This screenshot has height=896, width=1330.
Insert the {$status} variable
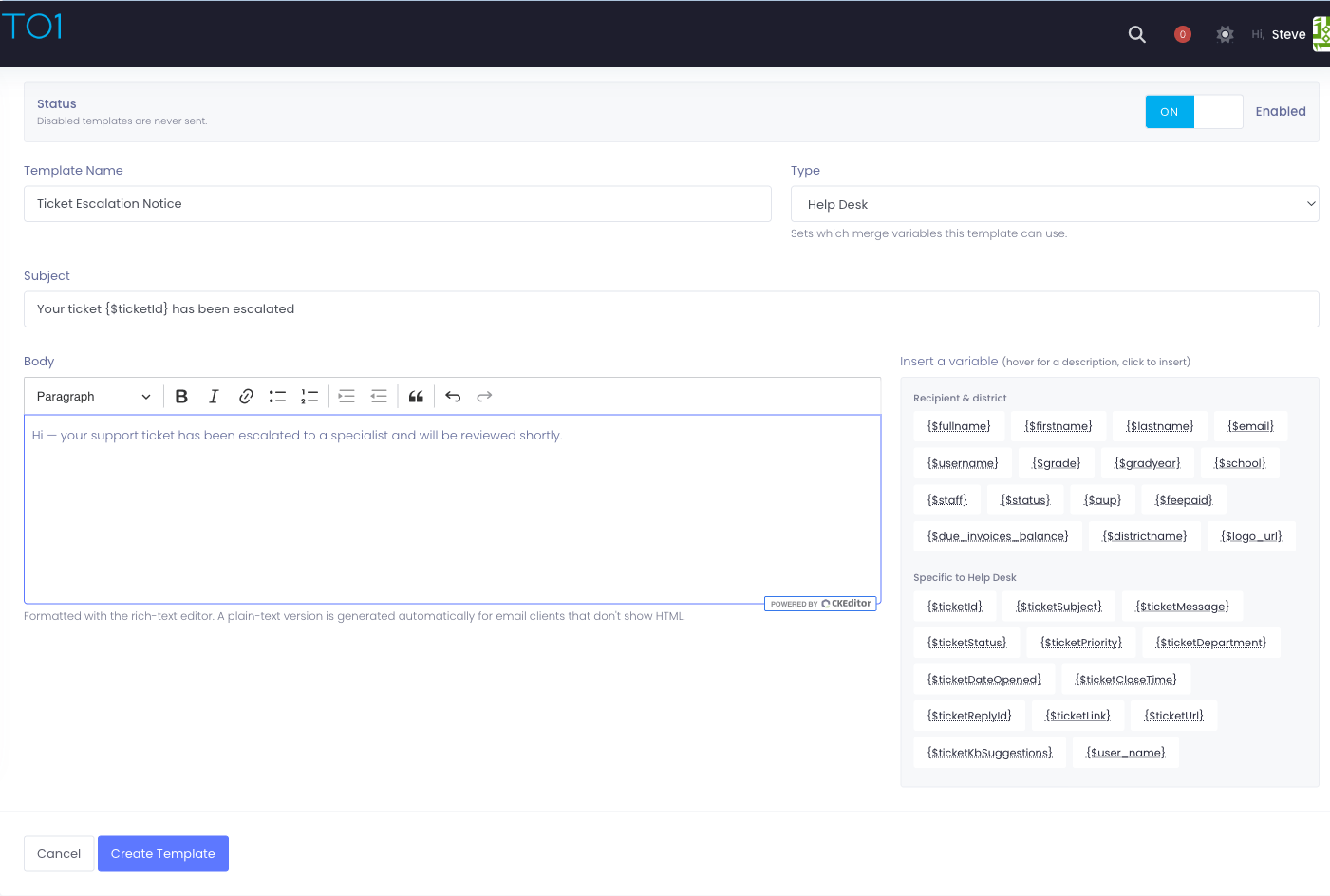click(1025, 500)
